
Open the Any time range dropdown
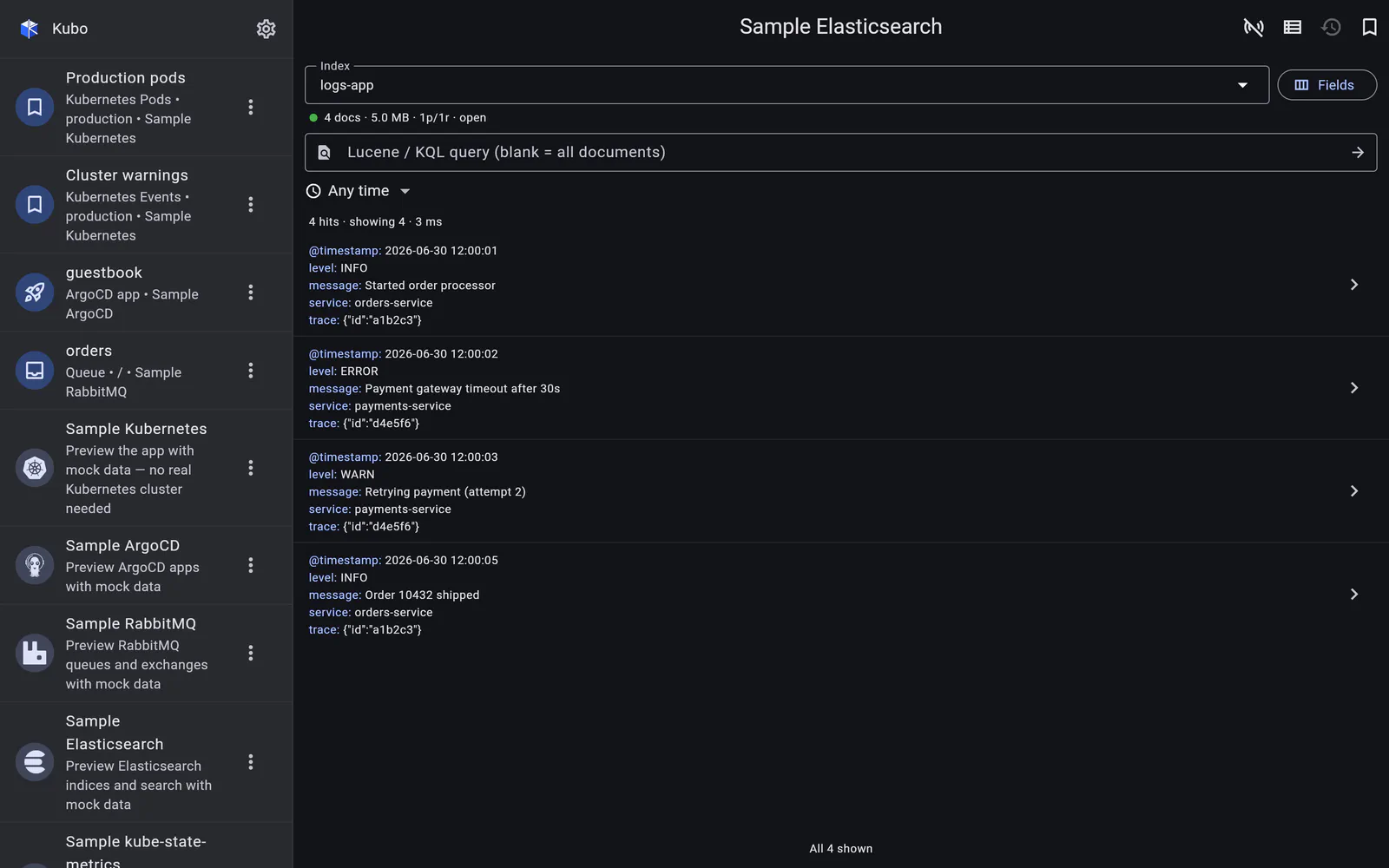click(x=359, y=191)
